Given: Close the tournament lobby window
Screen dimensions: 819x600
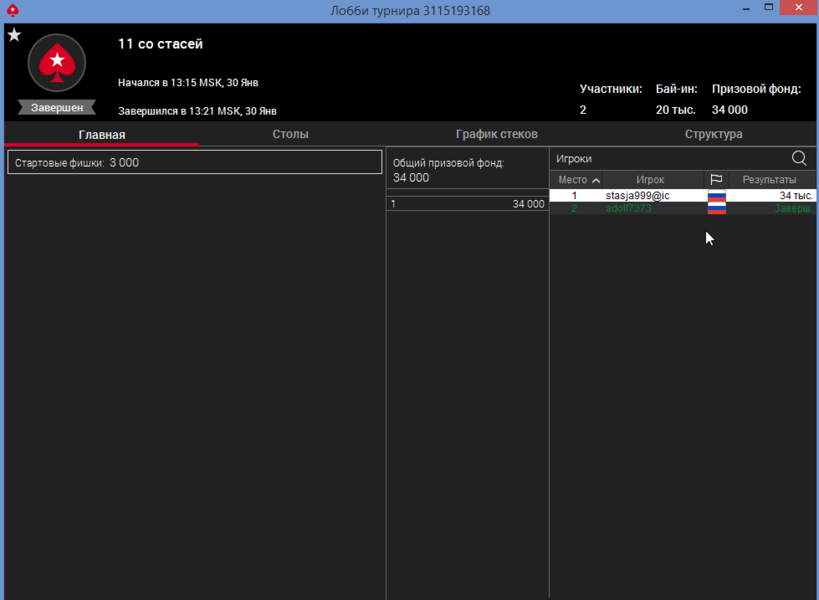Looking at the screenshot, I should click(798, 9).
